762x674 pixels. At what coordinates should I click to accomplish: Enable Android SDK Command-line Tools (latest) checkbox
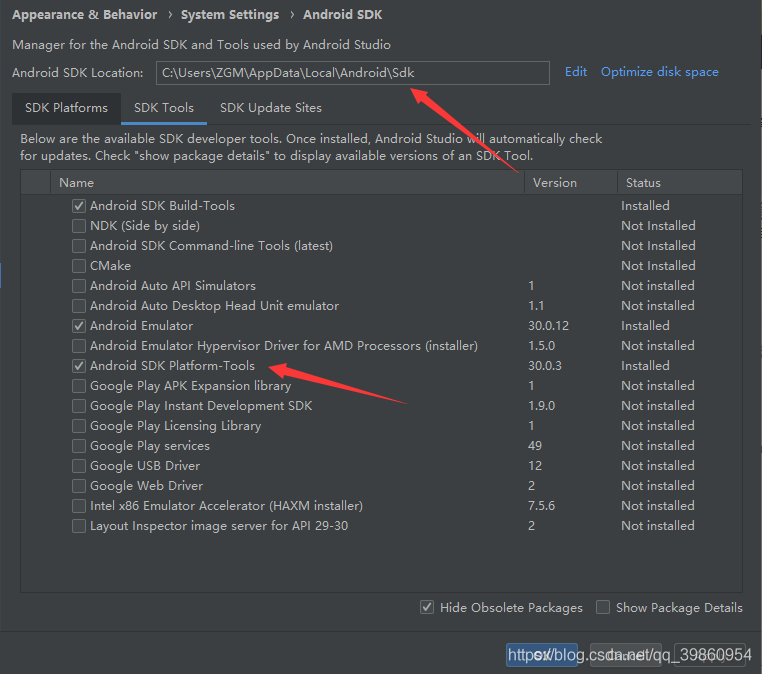79,246
